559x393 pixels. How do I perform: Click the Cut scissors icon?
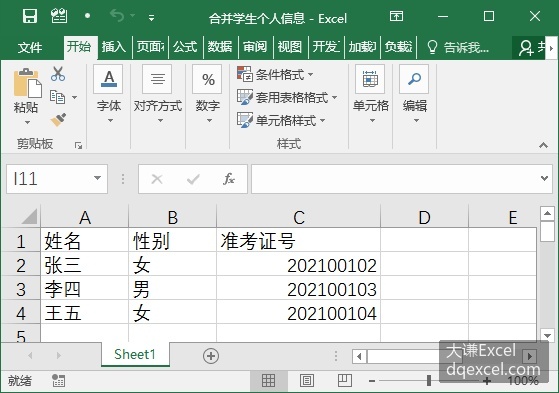[x=58, y=74]
